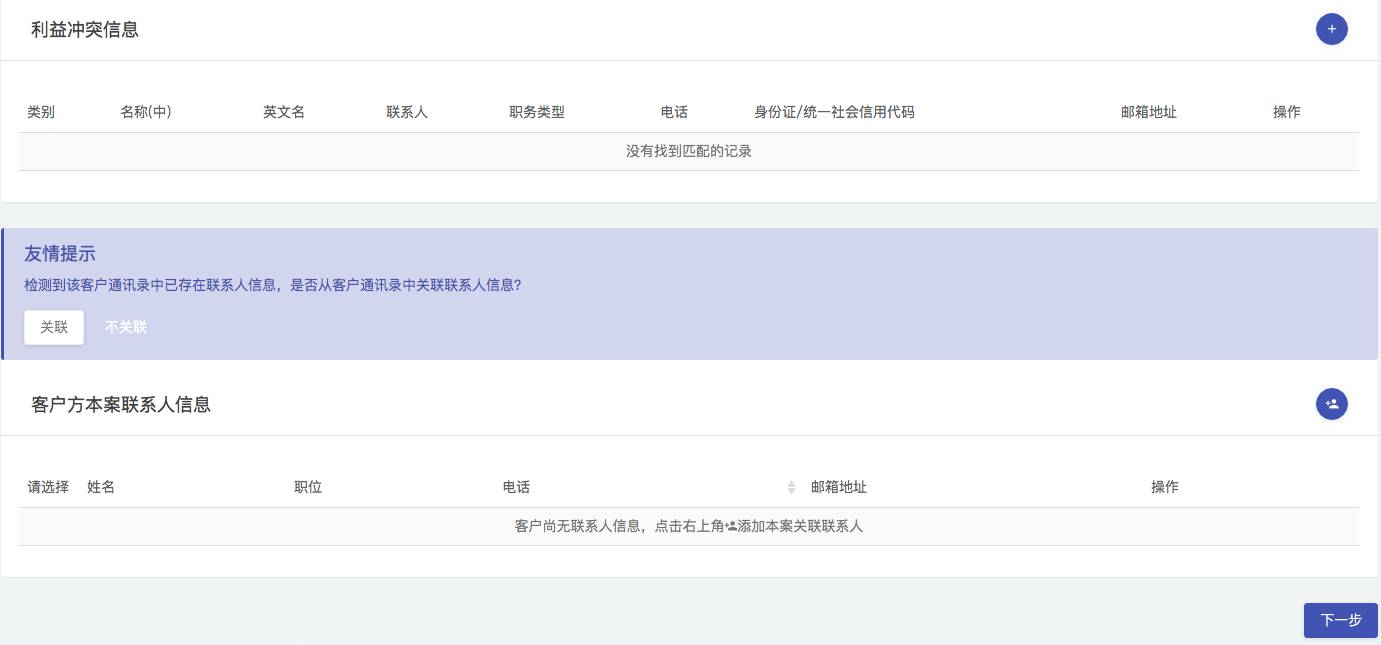The width and height of the screenshot is (1381, 645).
Task: Click the 联系人 column header
Action: [x=407, y=112]
